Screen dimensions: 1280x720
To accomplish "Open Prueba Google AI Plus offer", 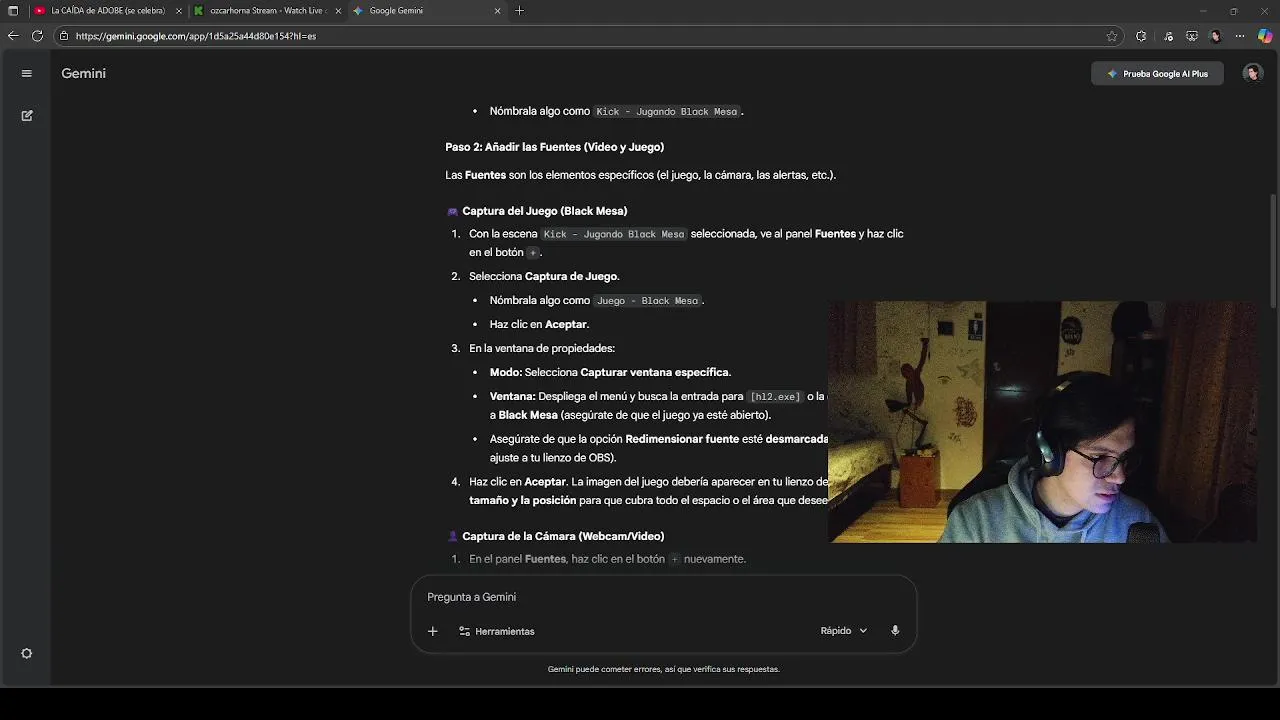I will coord(1157,74).
